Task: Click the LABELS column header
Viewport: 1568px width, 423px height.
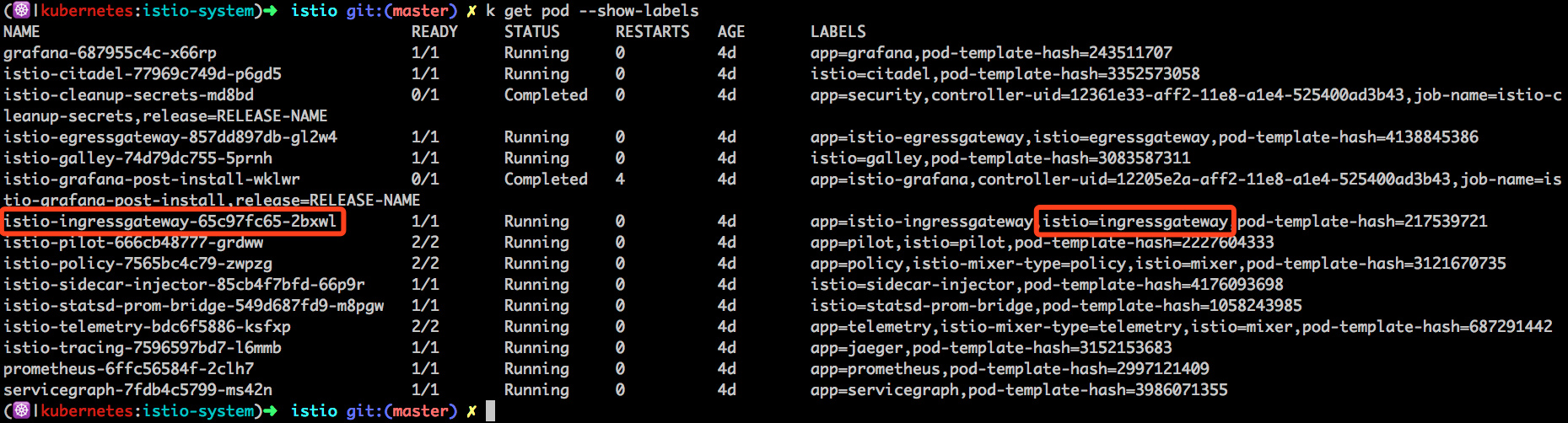Action: coord(838,32)
